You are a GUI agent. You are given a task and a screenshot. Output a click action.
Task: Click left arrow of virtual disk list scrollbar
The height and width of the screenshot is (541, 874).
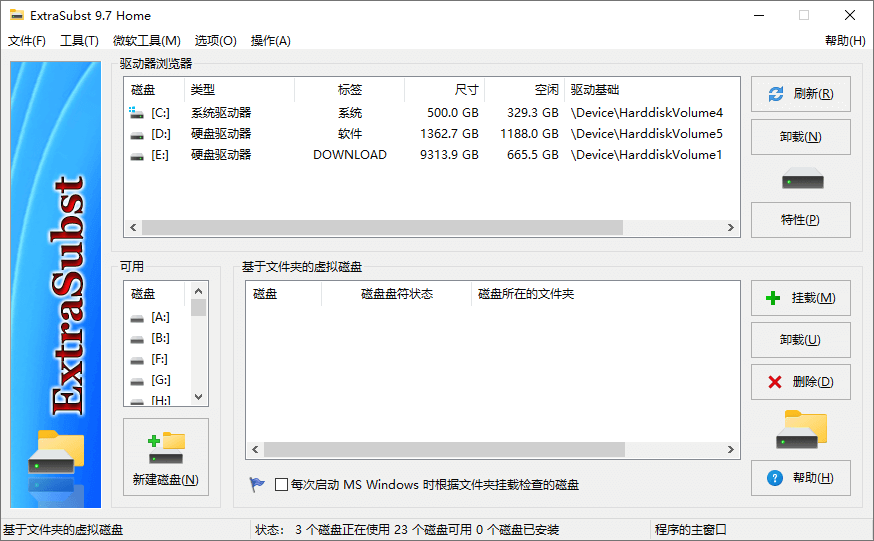[255, 449]
